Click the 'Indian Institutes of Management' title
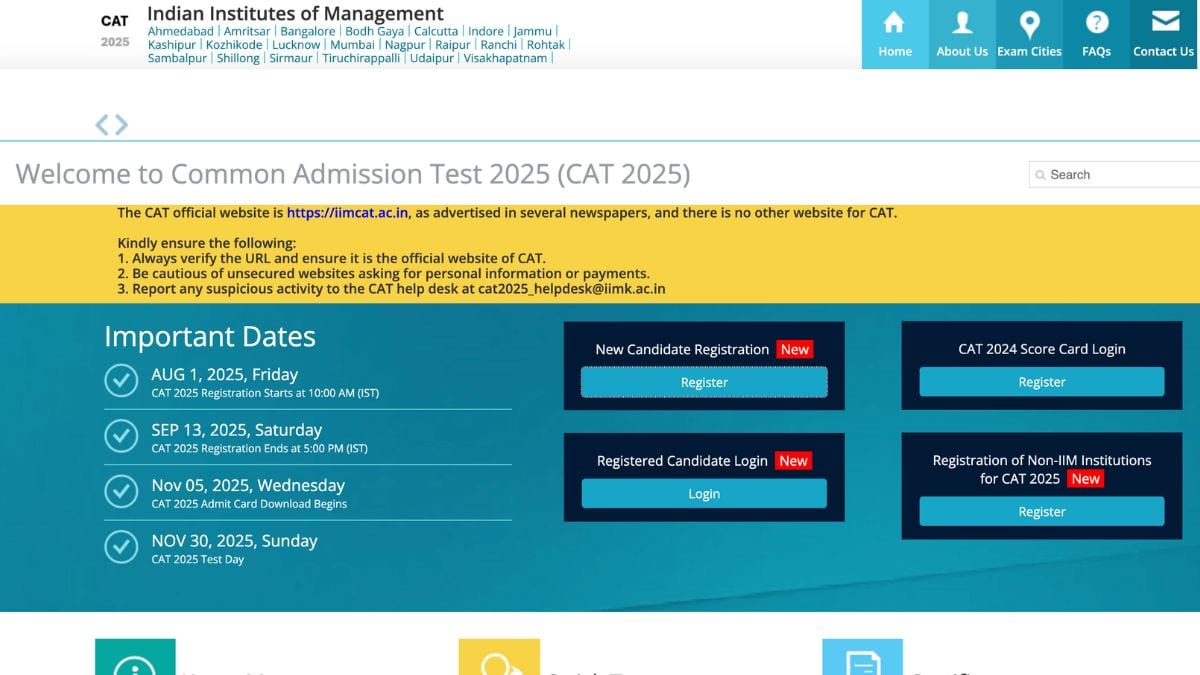 tap(295, 13)
